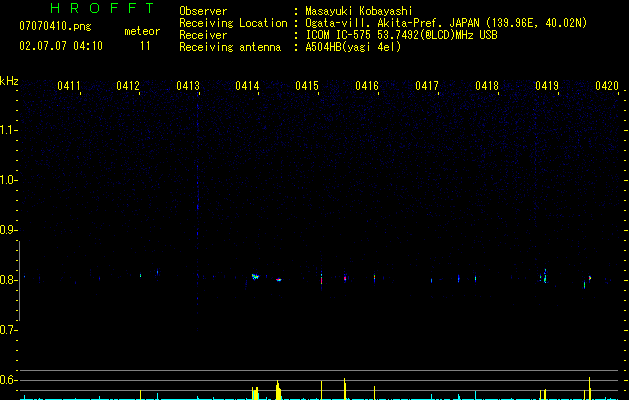The height and width of the screenshot is (400, 629).
Task: Click the 1.1 kHz axis label
Action: click(8, 130)
